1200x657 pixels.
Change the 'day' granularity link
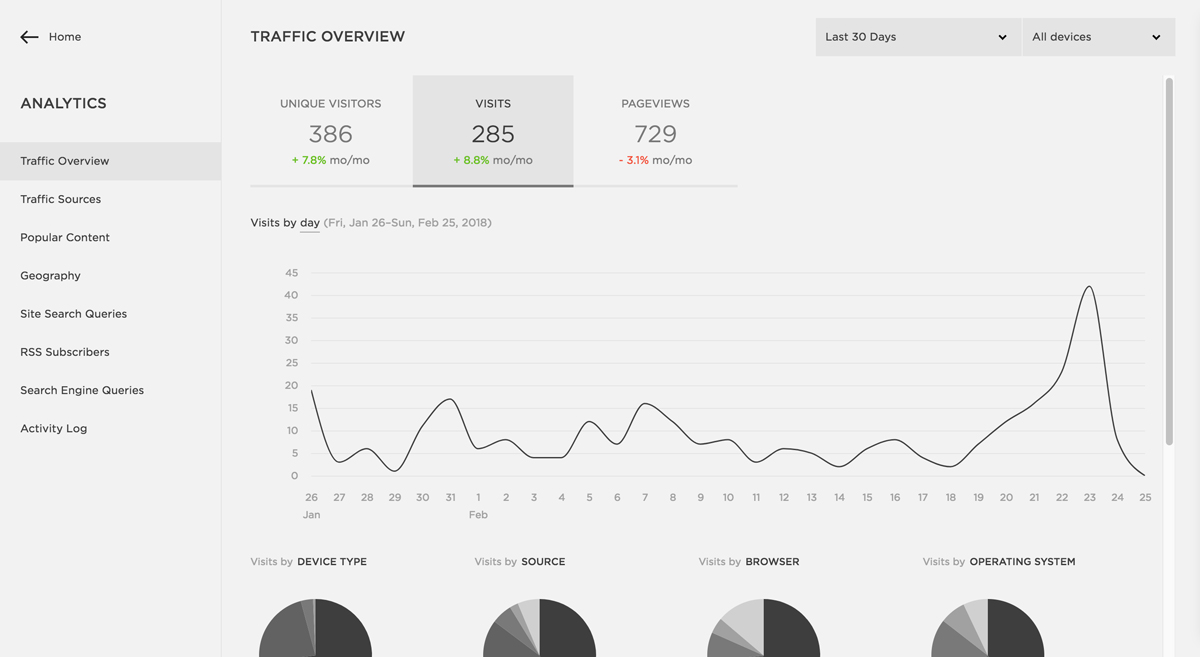[310, 223]
